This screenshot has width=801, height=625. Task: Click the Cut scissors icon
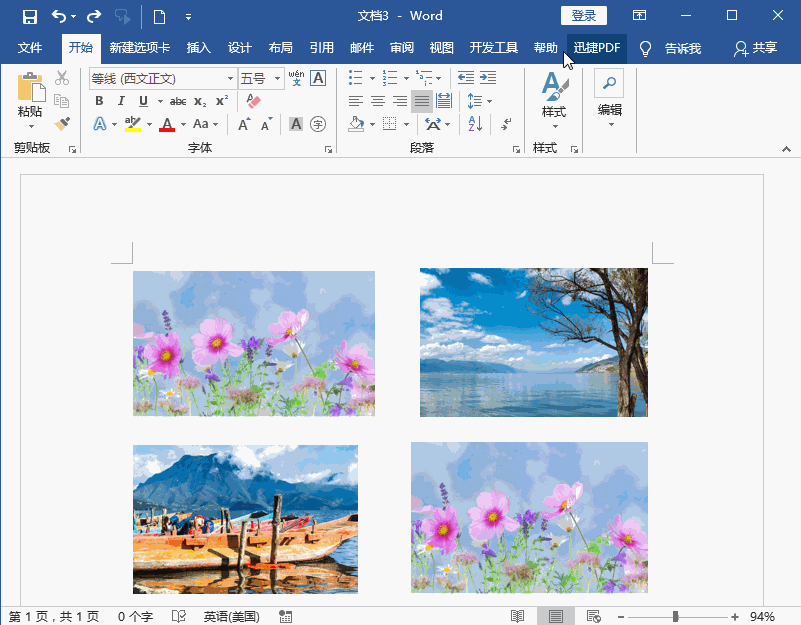pyautogui.click(x=62, y=78)
